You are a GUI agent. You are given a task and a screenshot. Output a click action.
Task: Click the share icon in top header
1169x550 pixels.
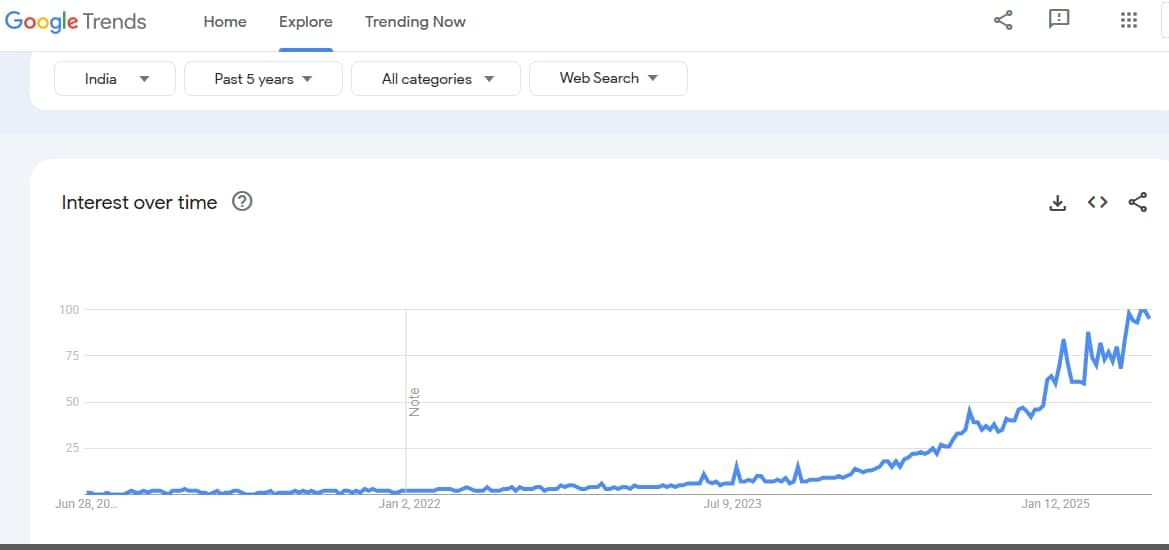(1003, 20)
